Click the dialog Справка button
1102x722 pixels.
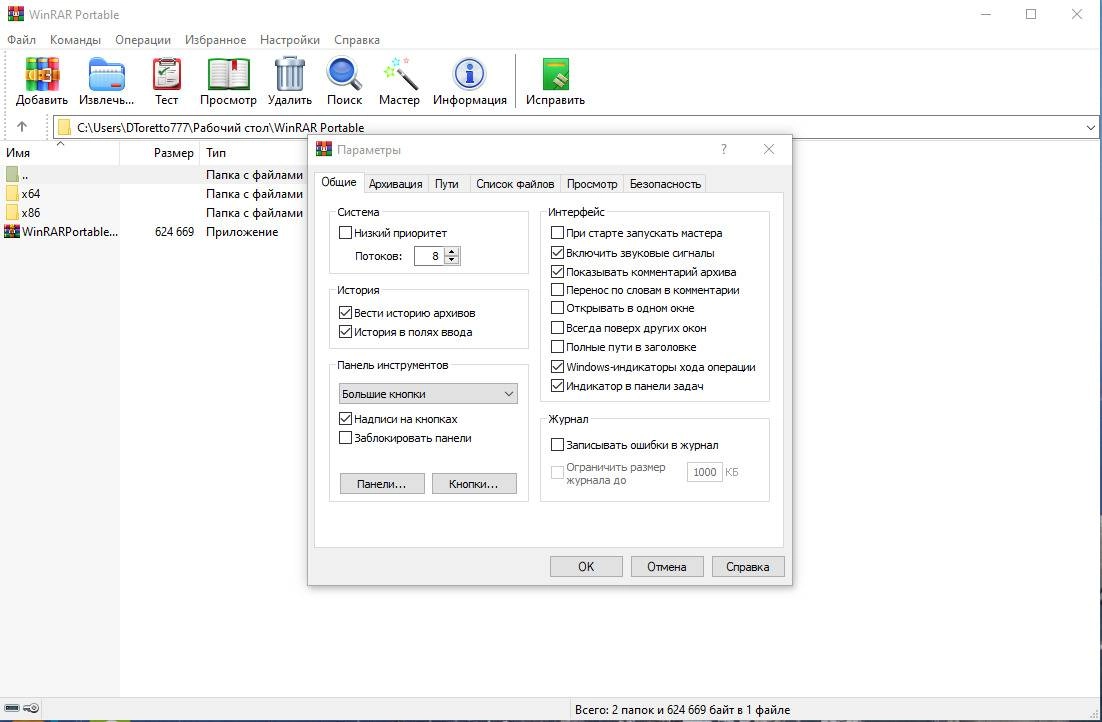pos(748,567)
